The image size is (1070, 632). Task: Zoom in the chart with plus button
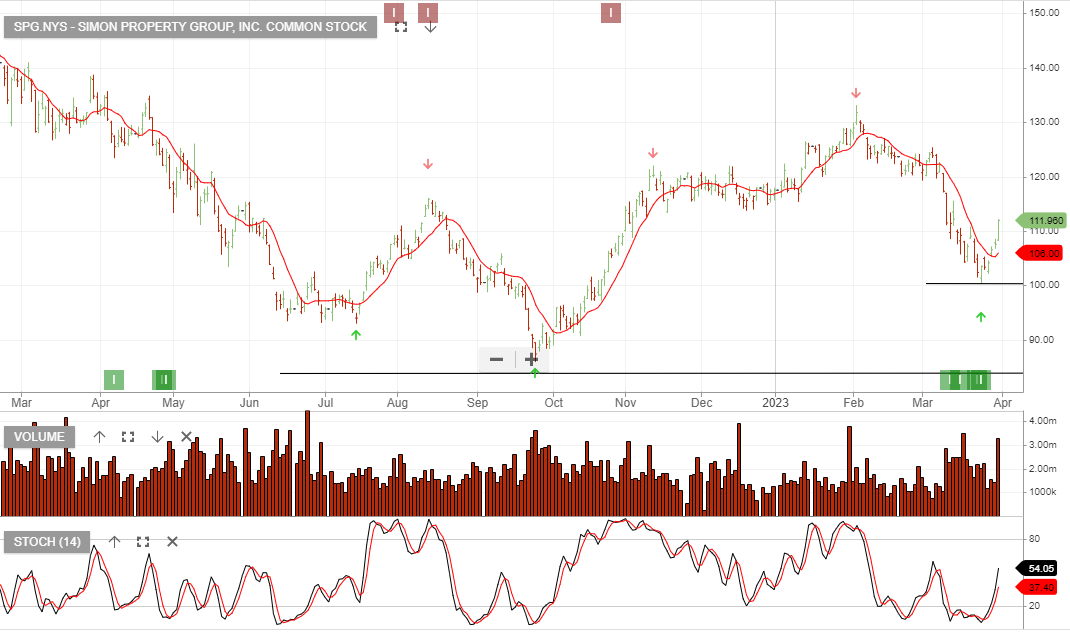click(x=531, y=359)
